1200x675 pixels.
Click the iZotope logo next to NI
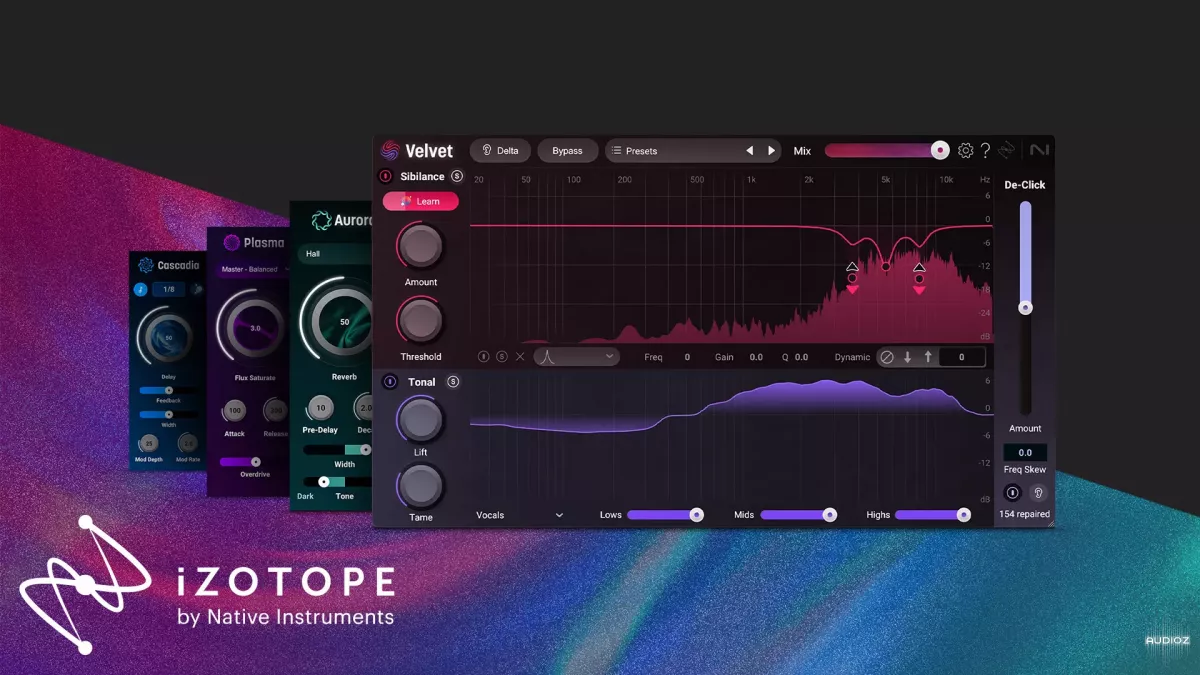click(x=1007, y=151)
